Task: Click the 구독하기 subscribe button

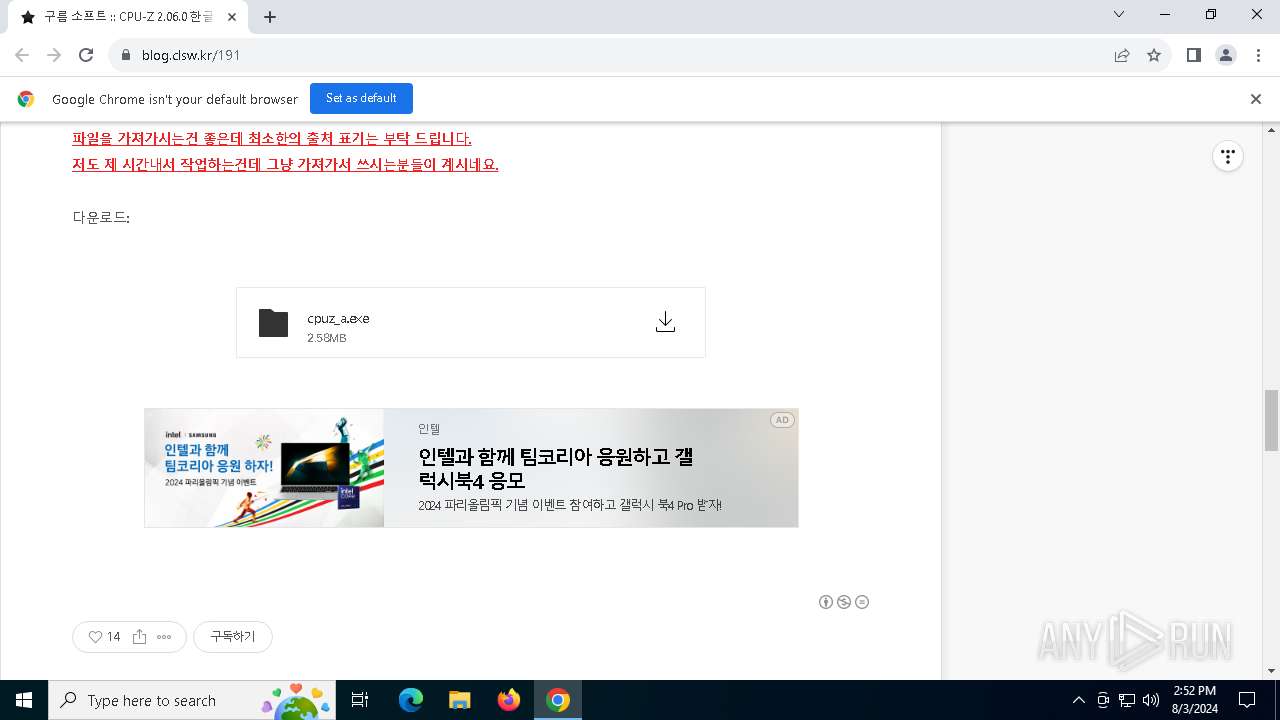Action: (x=233, y=637)
